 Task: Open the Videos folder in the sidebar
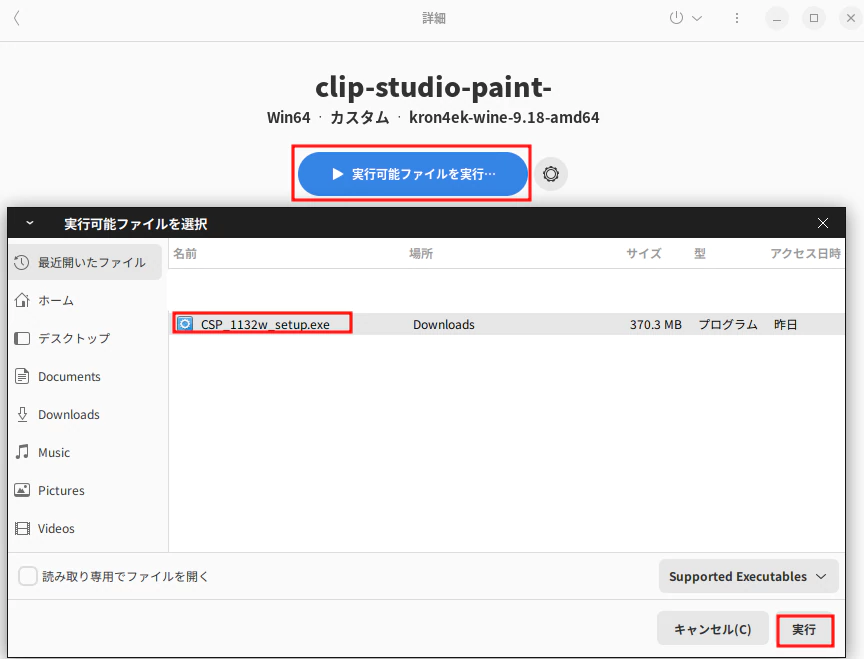(x=54, y=528)
